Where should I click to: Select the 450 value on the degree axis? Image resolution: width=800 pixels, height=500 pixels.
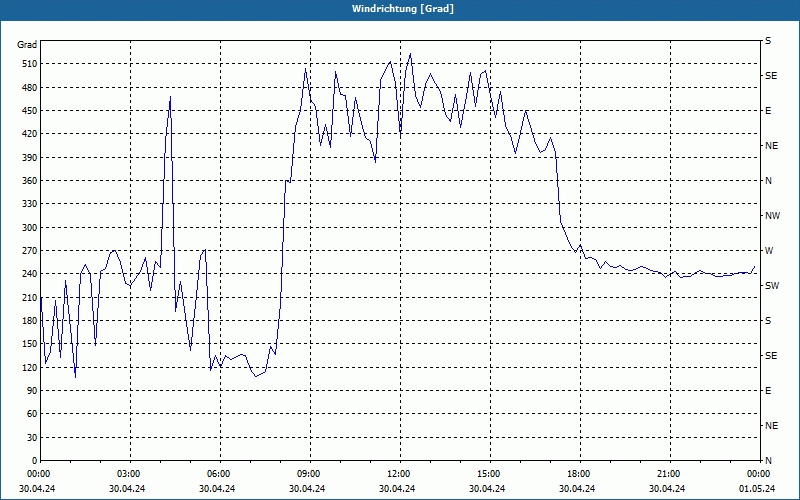tap(29, 111)
